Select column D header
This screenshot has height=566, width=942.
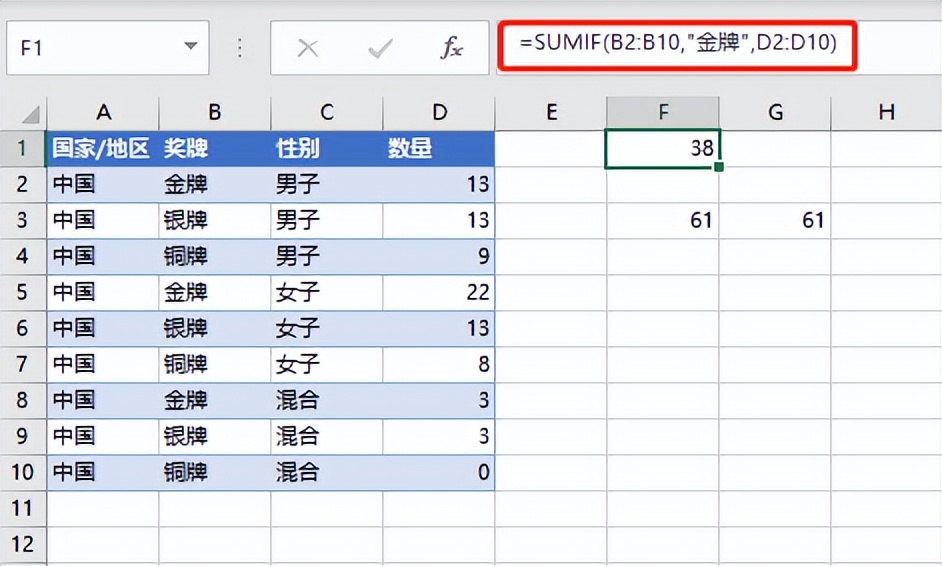[439, 112]
